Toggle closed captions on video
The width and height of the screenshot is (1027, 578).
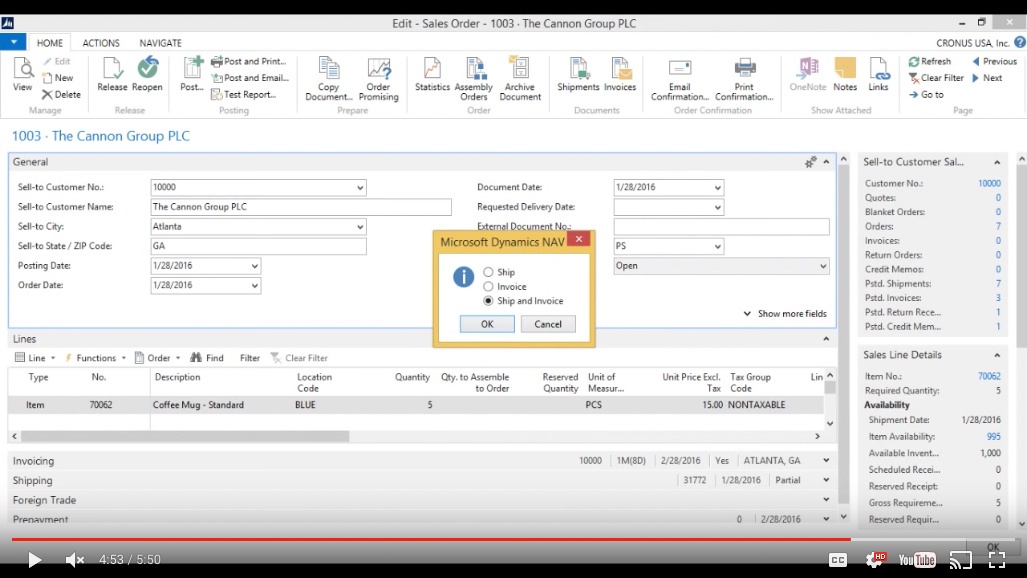tap(838, 560)
